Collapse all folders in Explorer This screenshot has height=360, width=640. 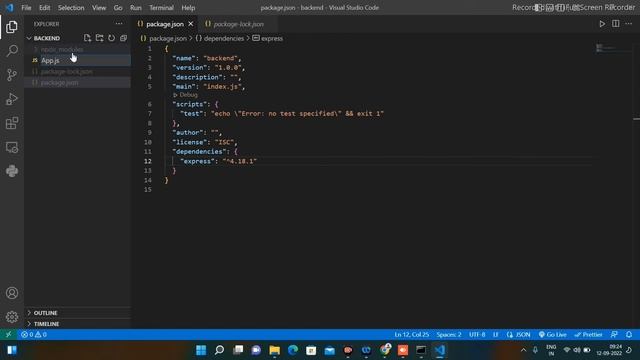[x=123, y=38]
